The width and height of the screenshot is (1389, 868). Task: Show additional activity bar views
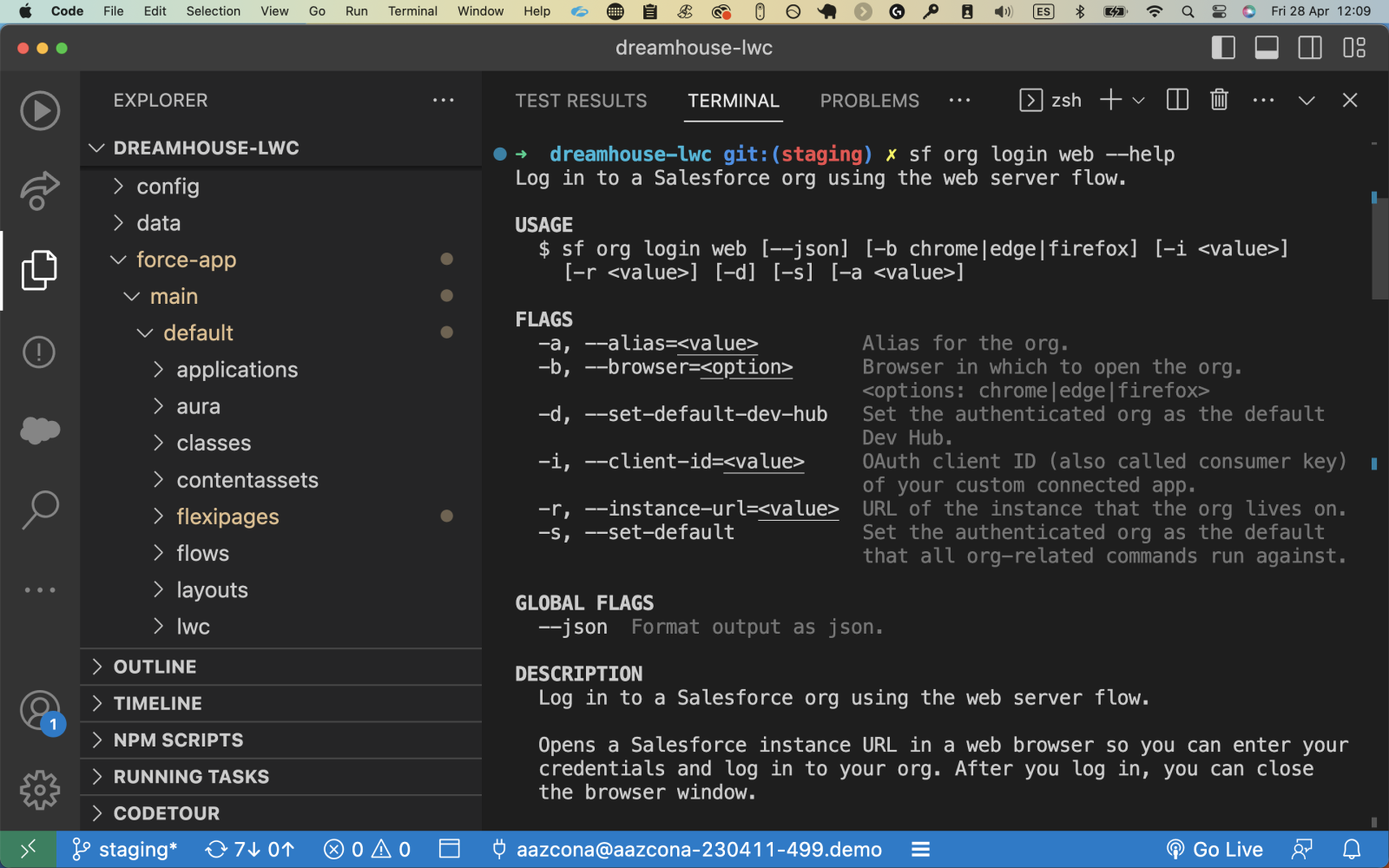(40, 590)
